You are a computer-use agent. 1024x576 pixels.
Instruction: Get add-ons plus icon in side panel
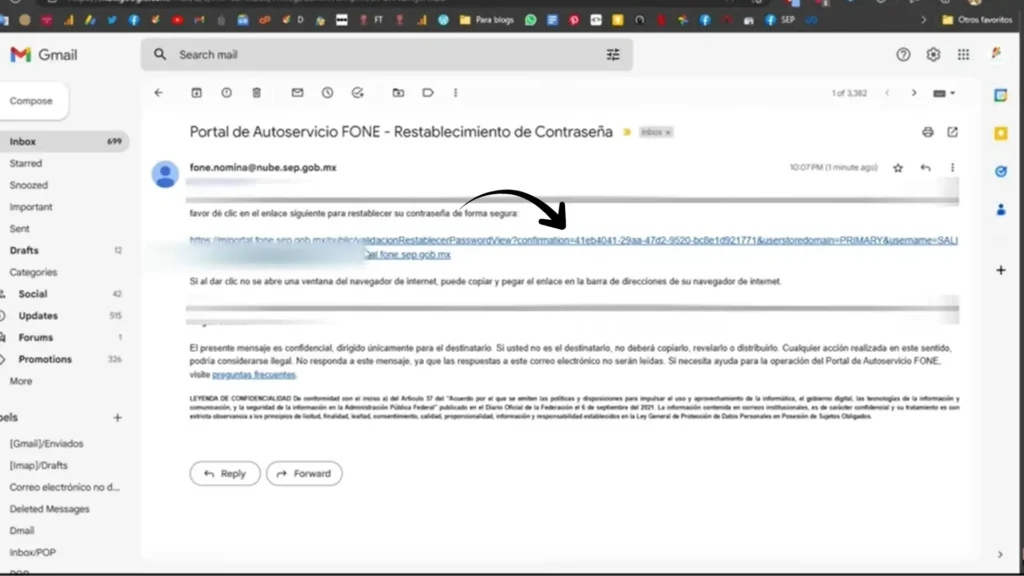1000,270
